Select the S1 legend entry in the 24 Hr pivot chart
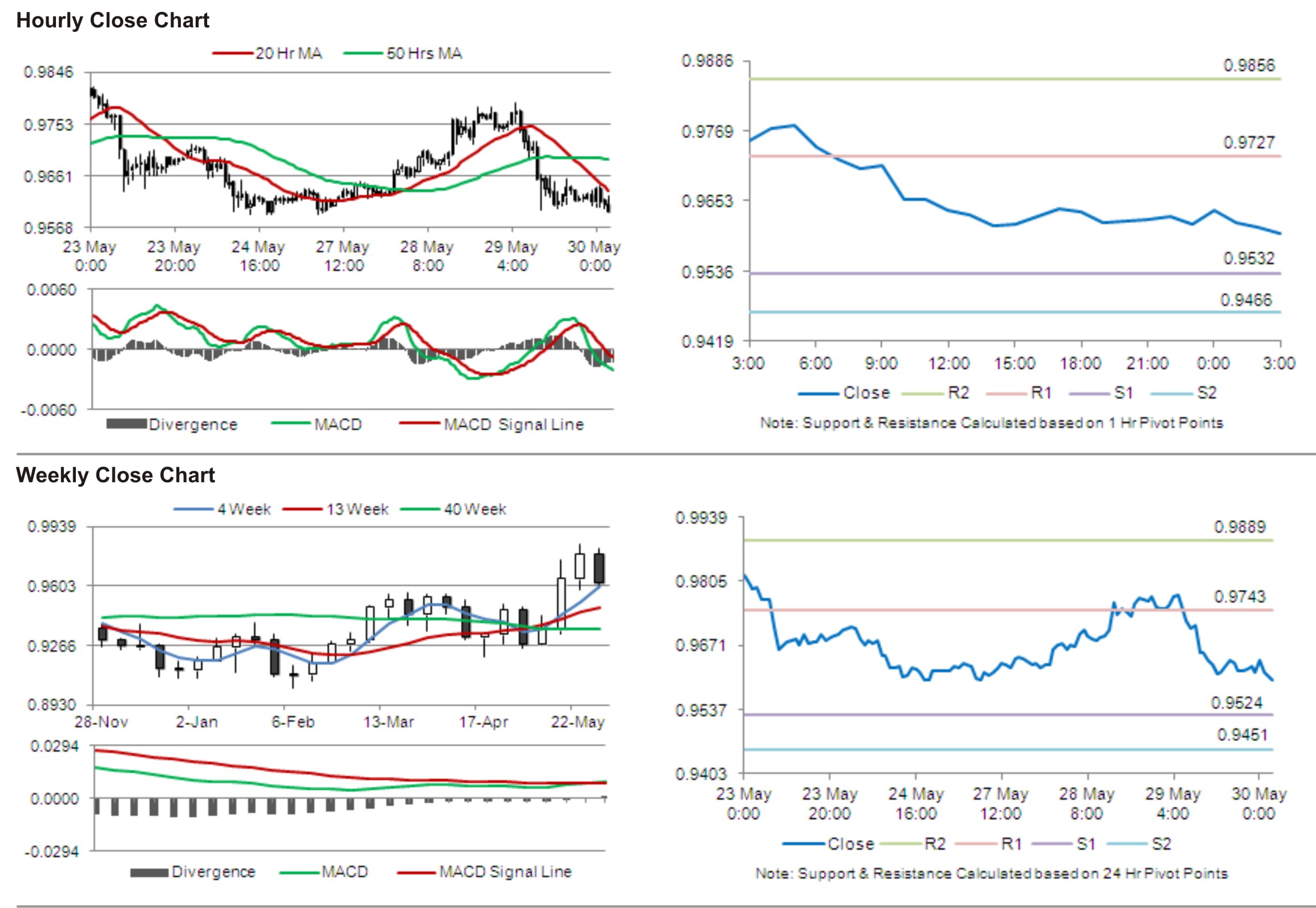This screenshot has width=1316, height=908. (1086, 844)
